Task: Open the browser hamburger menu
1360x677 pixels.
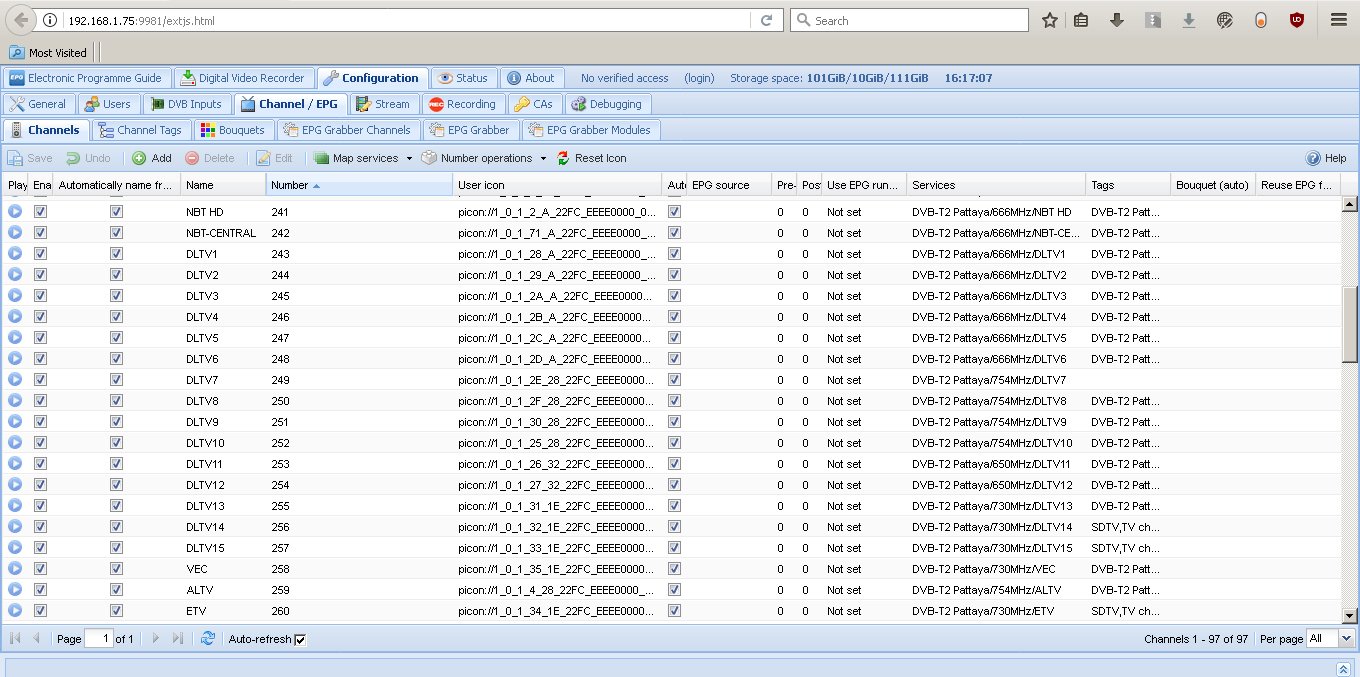Action: coord(1339,20)
